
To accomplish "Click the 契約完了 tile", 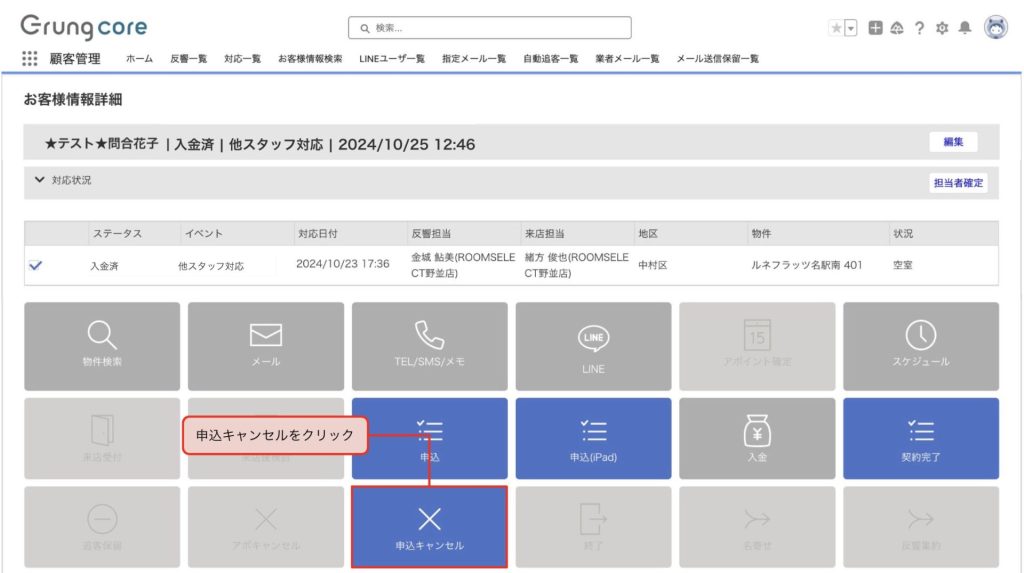I will point(920,438).
